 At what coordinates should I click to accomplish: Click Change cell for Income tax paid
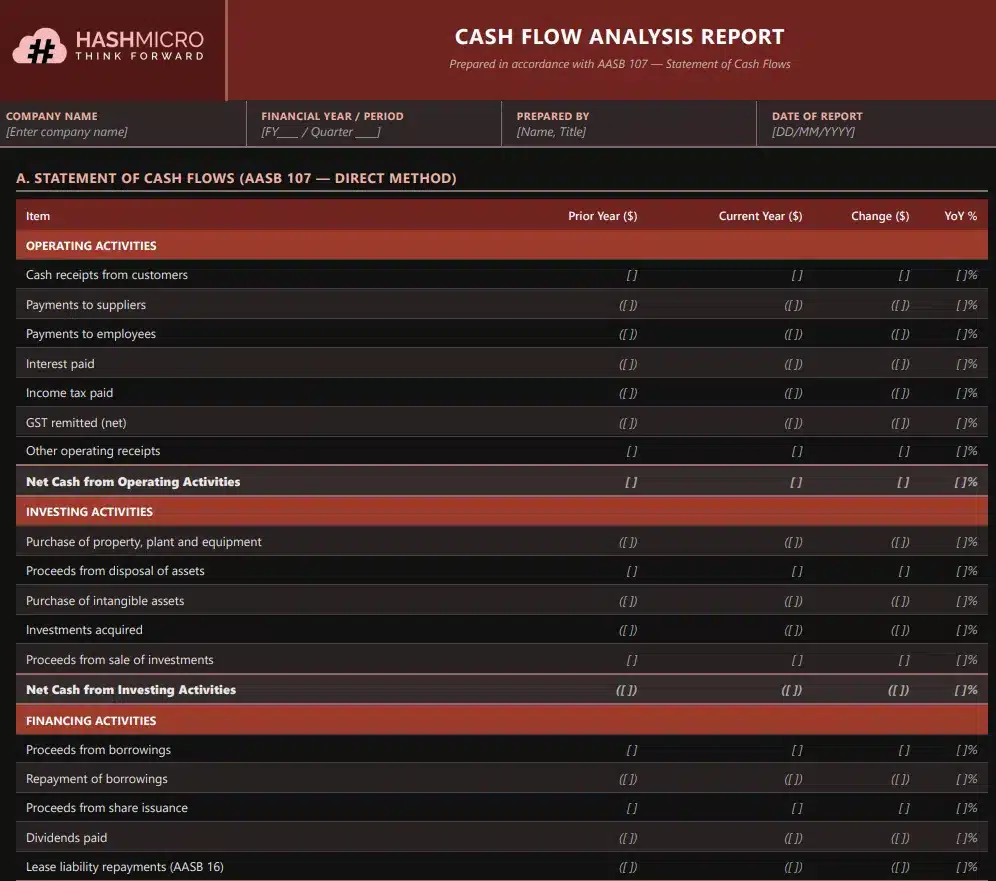point(900,393)
